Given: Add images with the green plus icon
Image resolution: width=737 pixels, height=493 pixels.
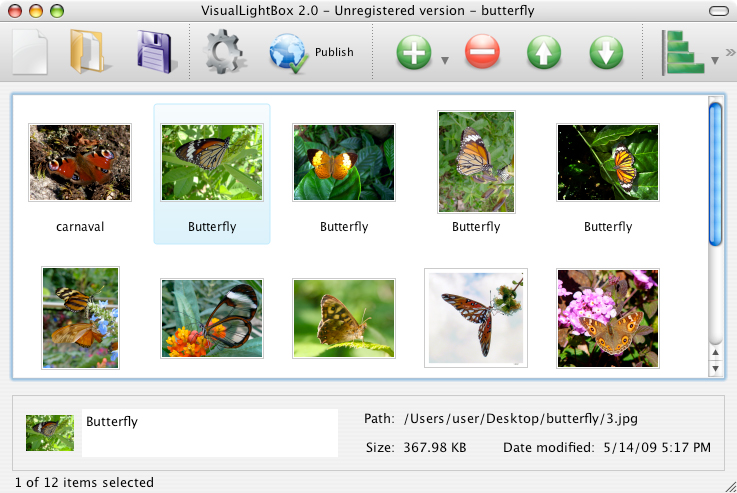Looking at the screenshot, I should tap(414, 52).
